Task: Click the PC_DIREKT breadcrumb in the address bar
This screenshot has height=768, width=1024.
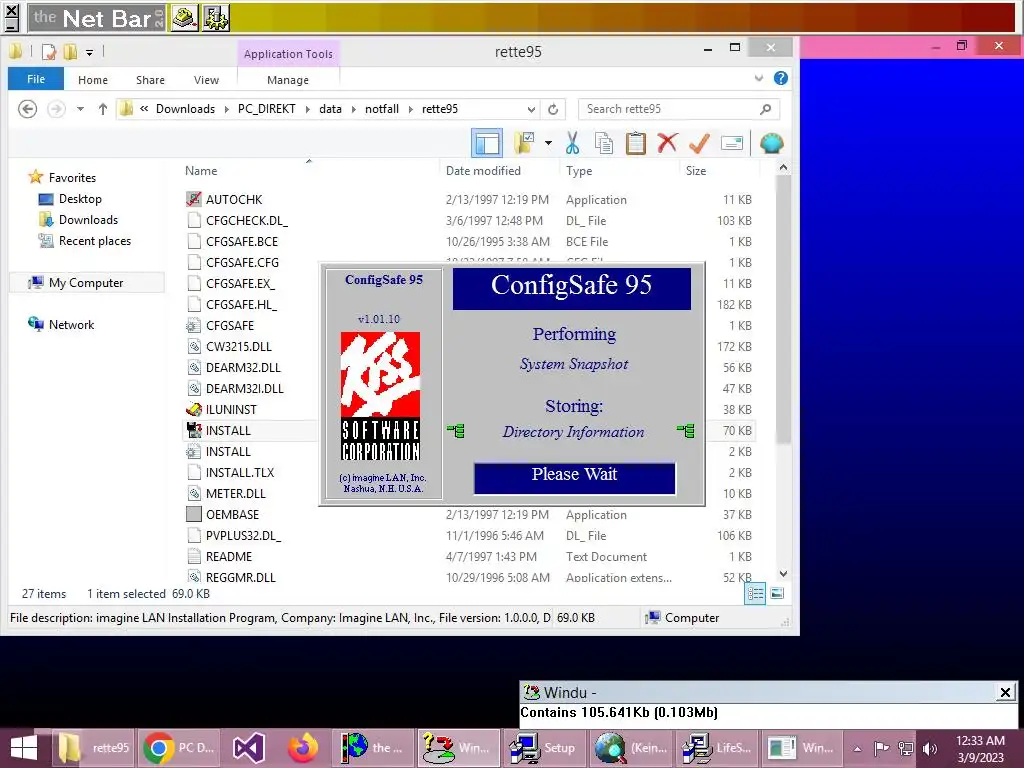Action: click(x=266, y=109)
